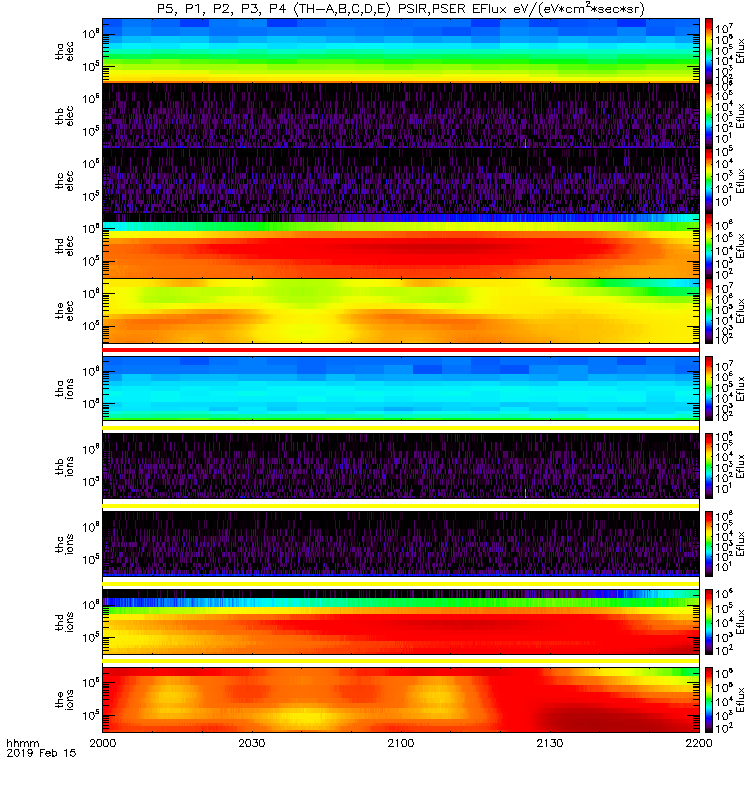Click the tha ions Eflux color bar

[x=709, y=388]
